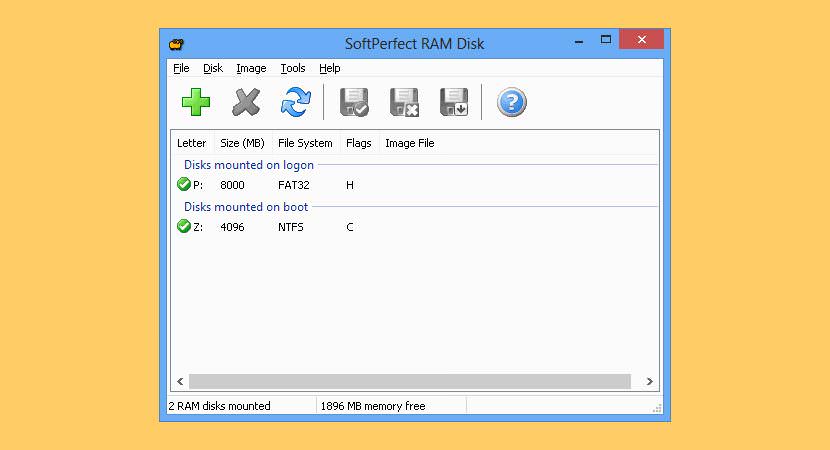The width and height of the screenshot is (830, 450).
Task: Click the 2 RAM disks mounted status text
Action: pos(220,406)
